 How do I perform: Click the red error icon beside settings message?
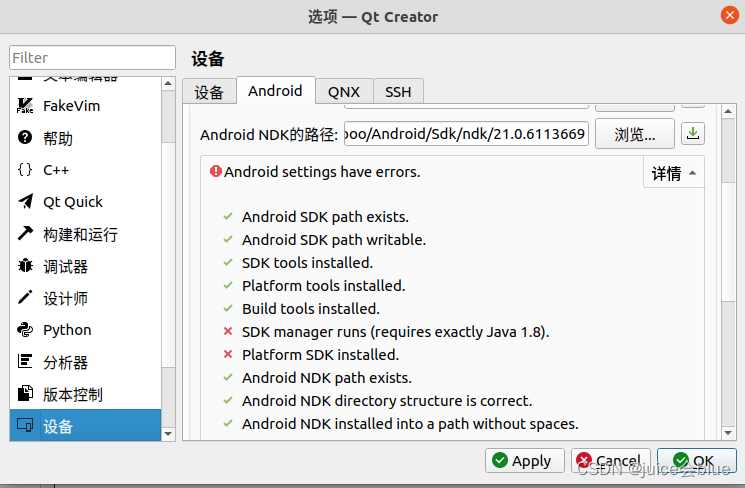216,171
